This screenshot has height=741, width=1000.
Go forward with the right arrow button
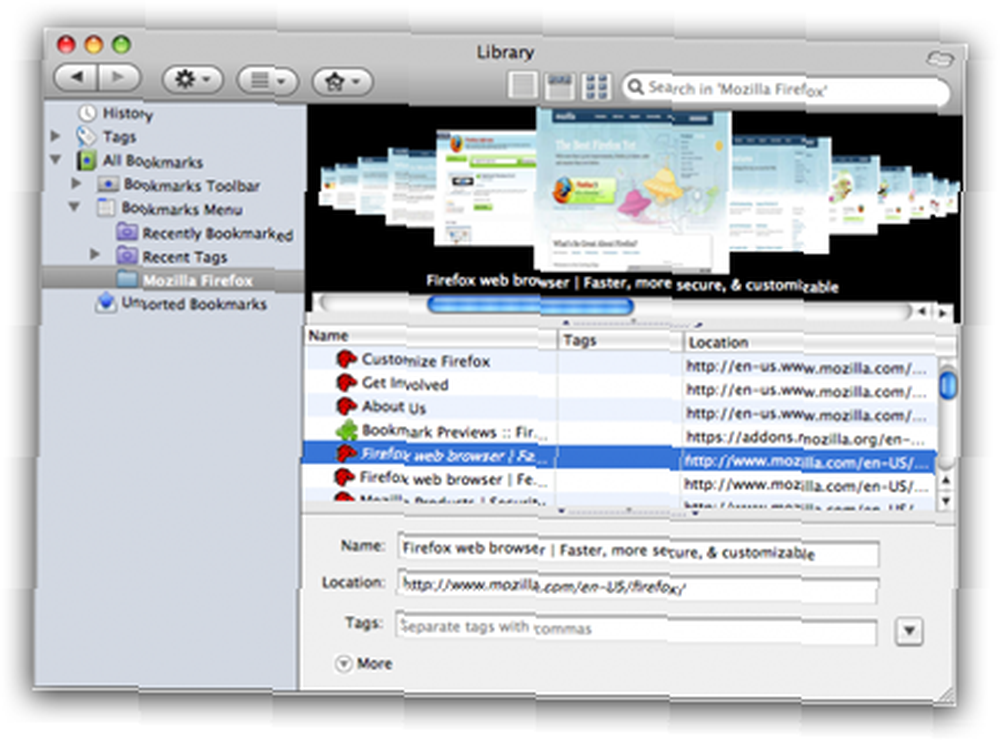(x=119, y=78)
